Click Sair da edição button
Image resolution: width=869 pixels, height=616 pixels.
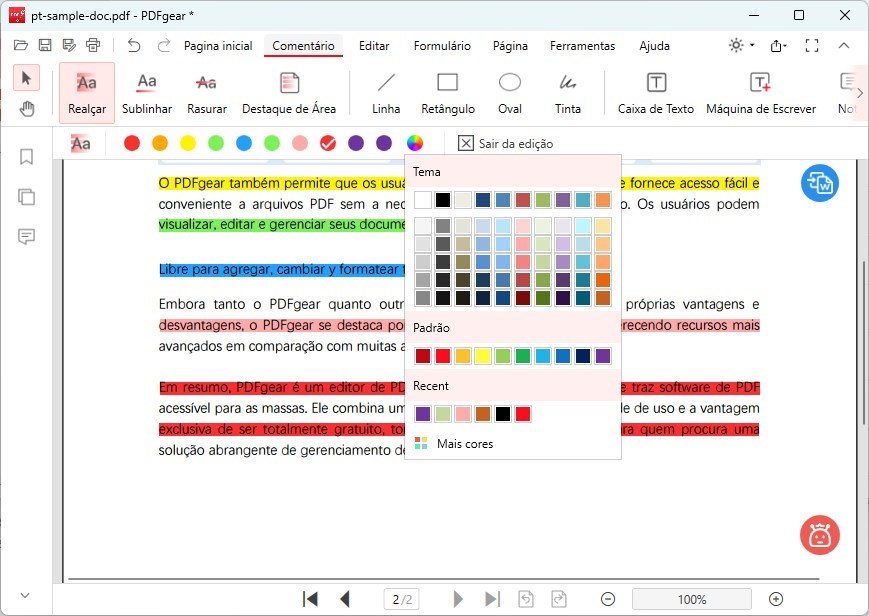[x=505, y=144]
